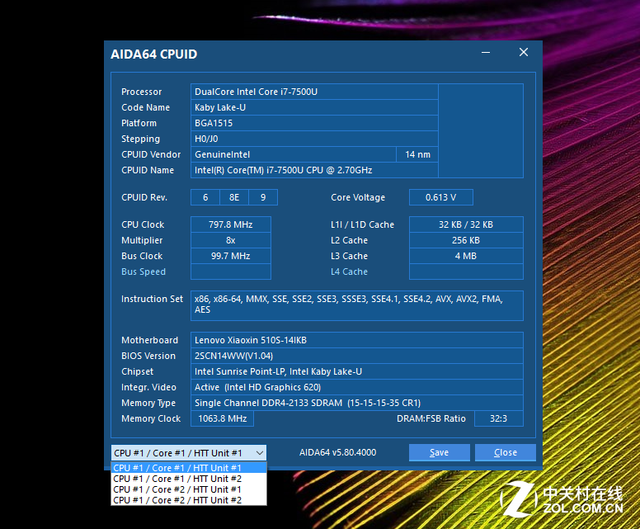640x529 pixels.
Task: Click the CPUID Rev. value 6
Action: pos(205,198)
